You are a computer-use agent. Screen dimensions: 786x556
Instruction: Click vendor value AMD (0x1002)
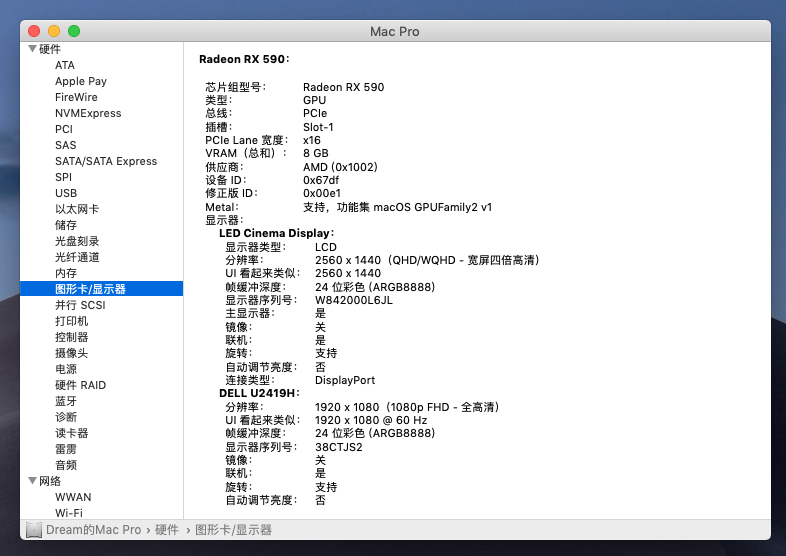point(340,167)
